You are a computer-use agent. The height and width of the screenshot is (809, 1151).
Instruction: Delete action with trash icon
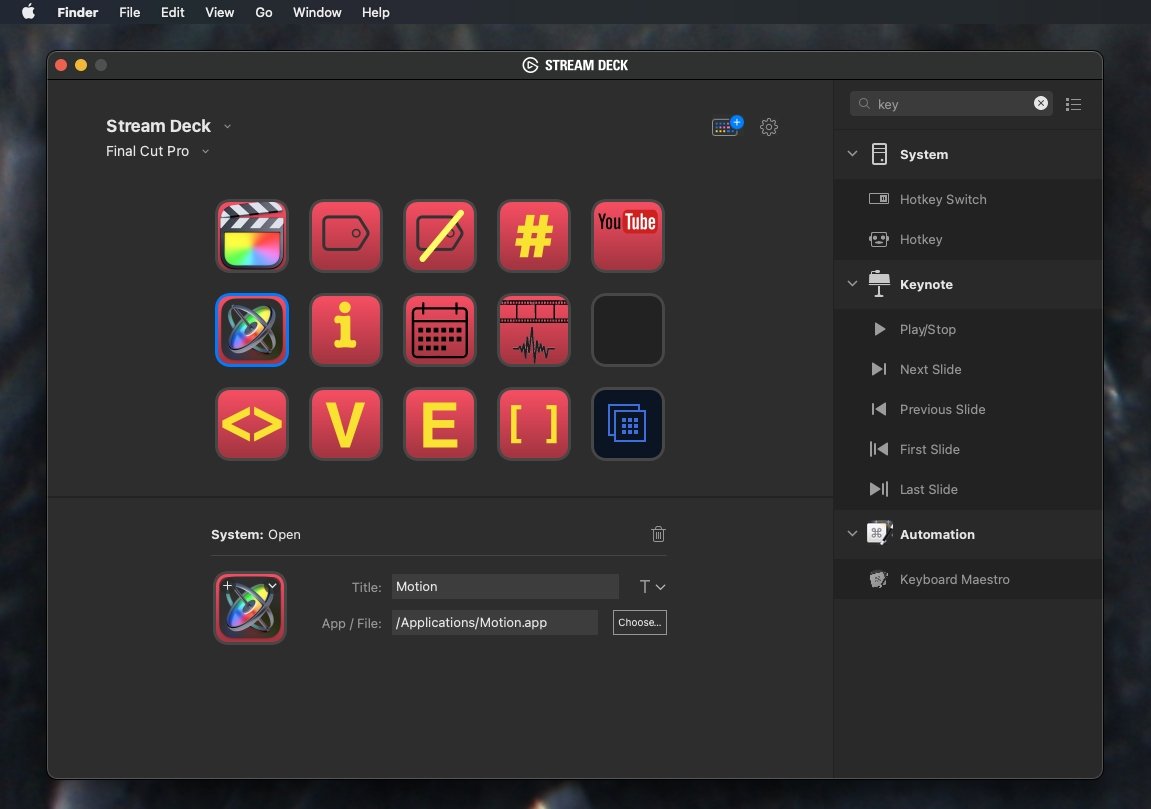pyautogui.click(x=658, y=534)
